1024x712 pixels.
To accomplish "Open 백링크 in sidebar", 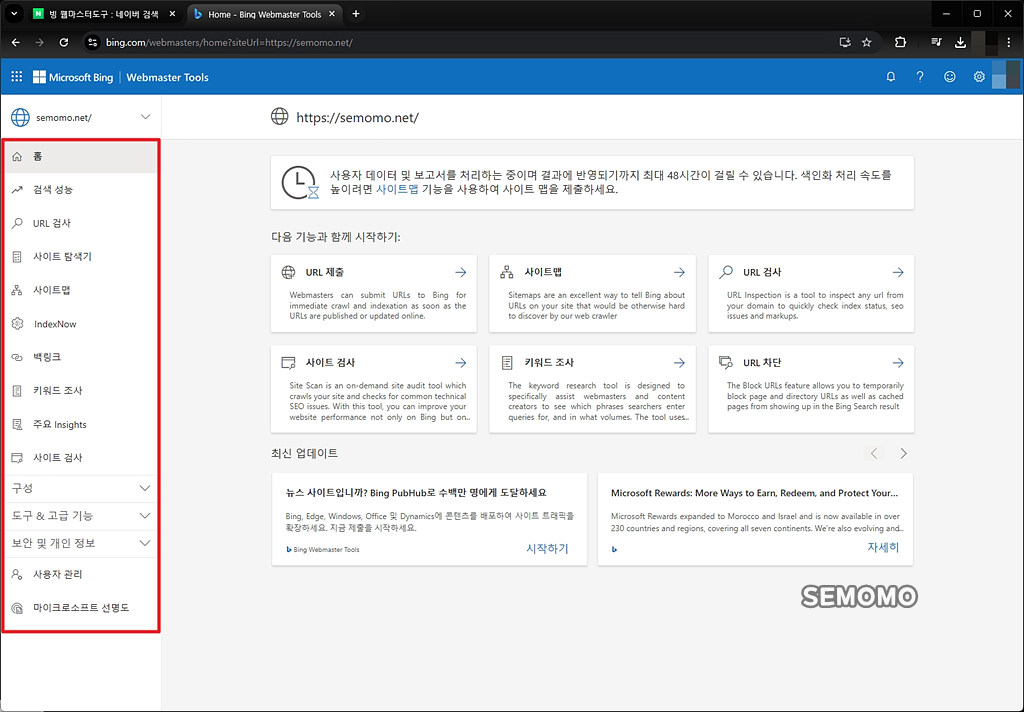I will click(x=81, y=357).
